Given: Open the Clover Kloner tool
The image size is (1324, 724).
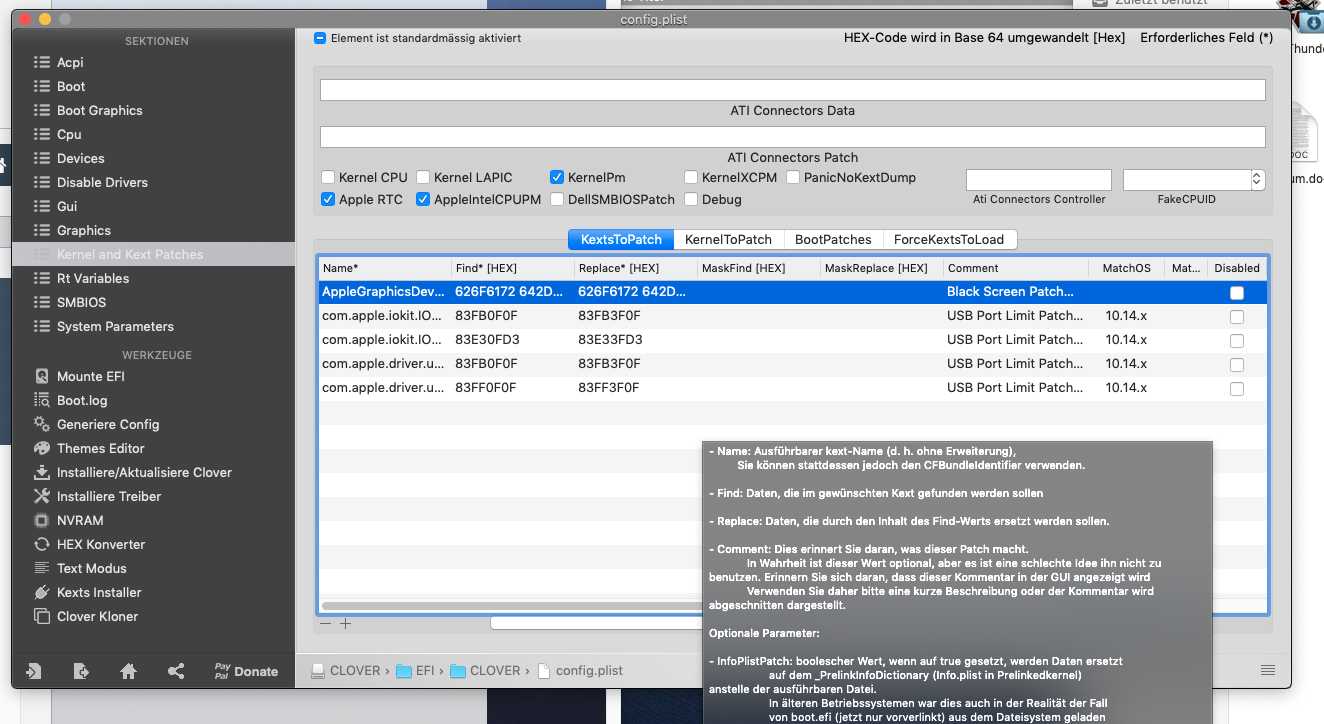Looking at the screenshot, I should click(97, 616).
